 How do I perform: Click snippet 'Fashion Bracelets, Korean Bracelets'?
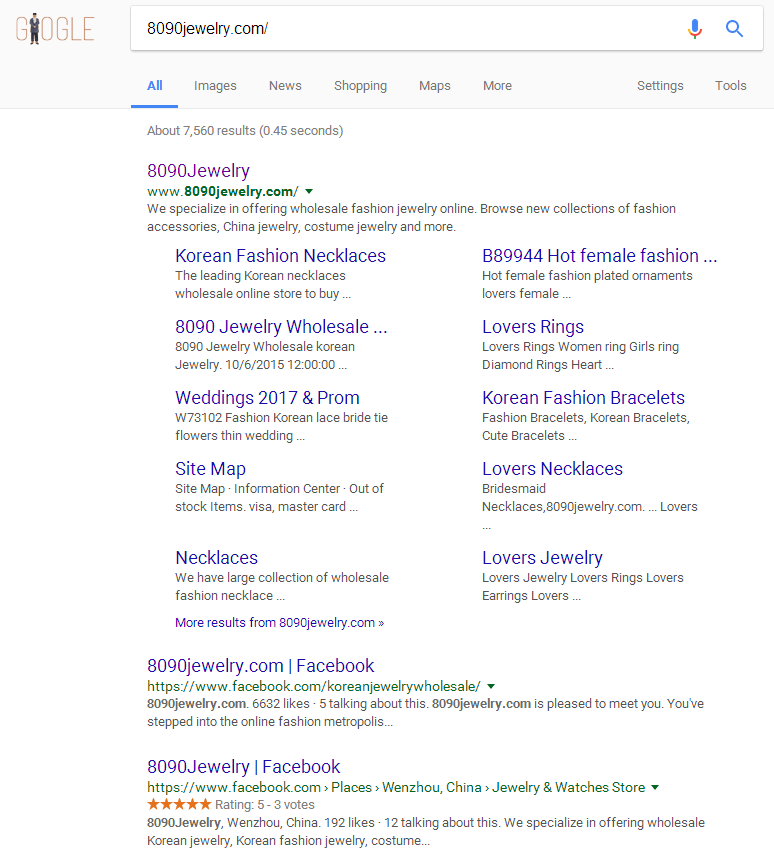(586, 418)
